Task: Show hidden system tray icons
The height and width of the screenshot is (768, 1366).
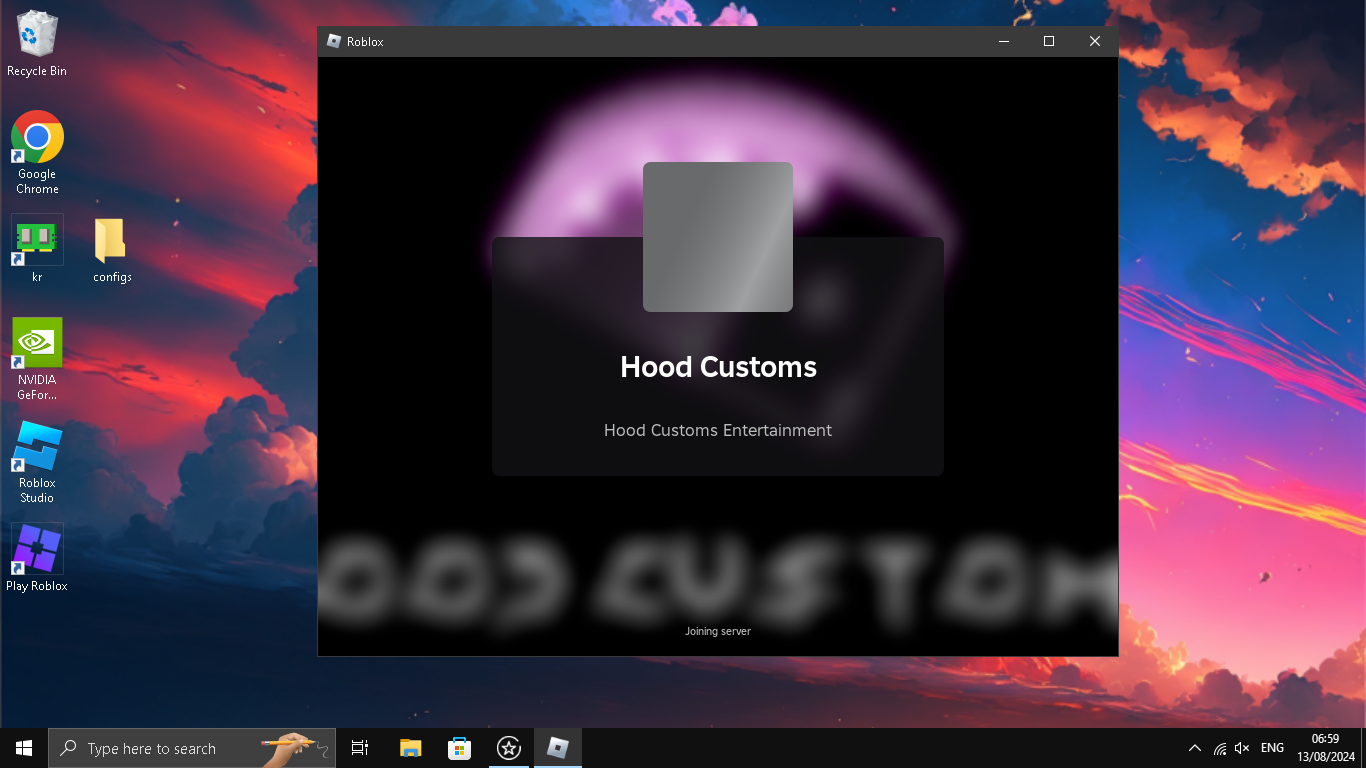Action: pyautogui.click(x=1195, y=748)
